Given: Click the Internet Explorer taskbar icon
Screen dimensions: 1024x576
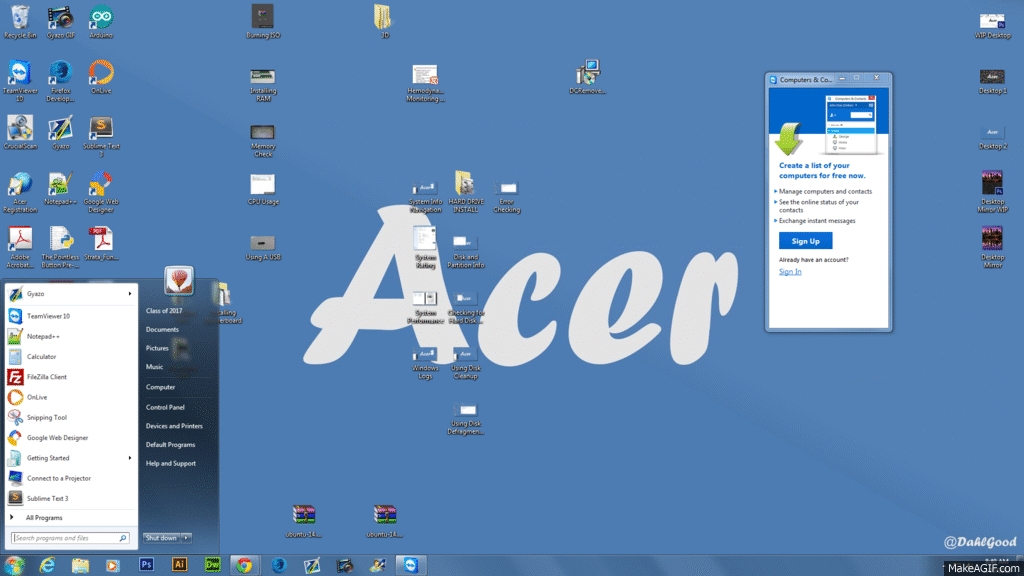Looking at the screenshot, I should (47, 565).
